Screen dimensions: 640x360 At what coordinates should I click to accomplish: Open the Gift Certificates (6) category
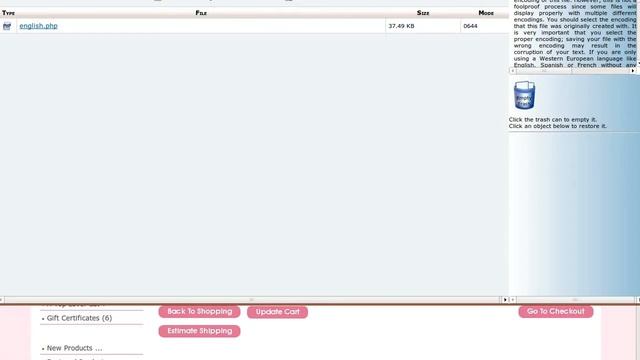pos(79,318)
